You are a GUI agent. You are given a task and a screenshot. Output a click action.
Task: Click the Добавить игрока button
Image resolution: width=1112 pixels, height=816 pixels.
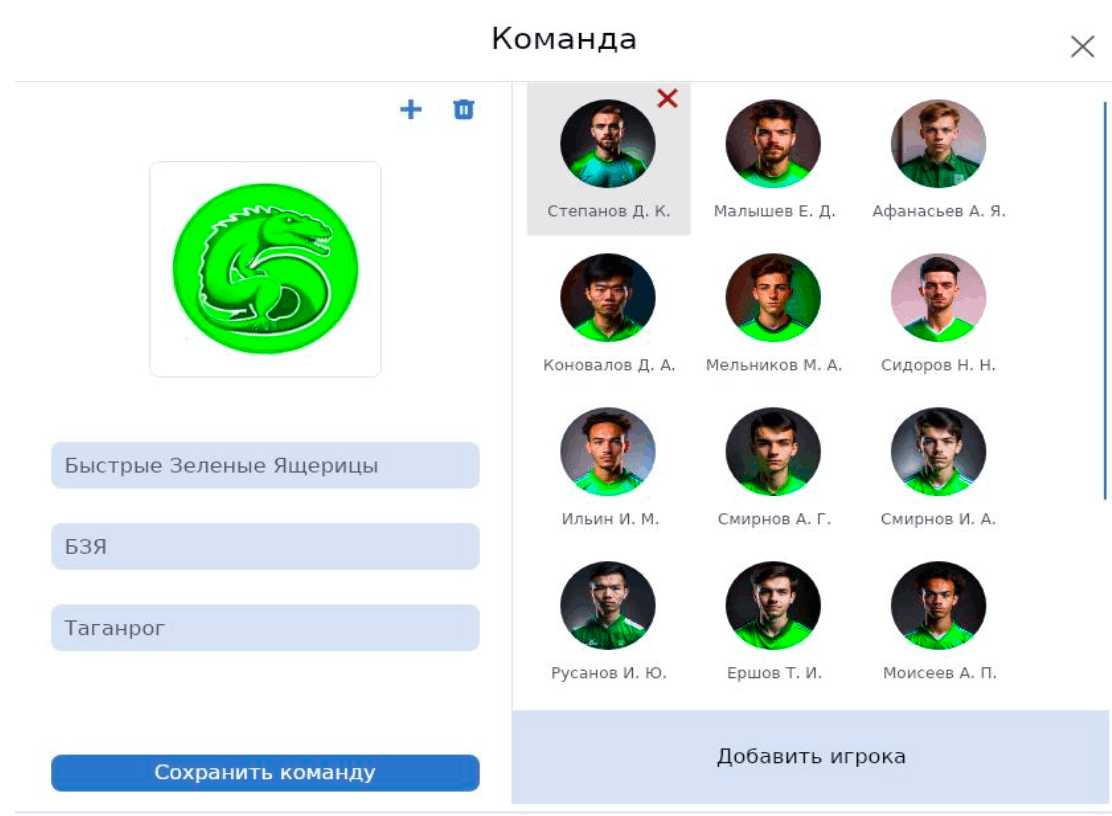click(811, 756)
